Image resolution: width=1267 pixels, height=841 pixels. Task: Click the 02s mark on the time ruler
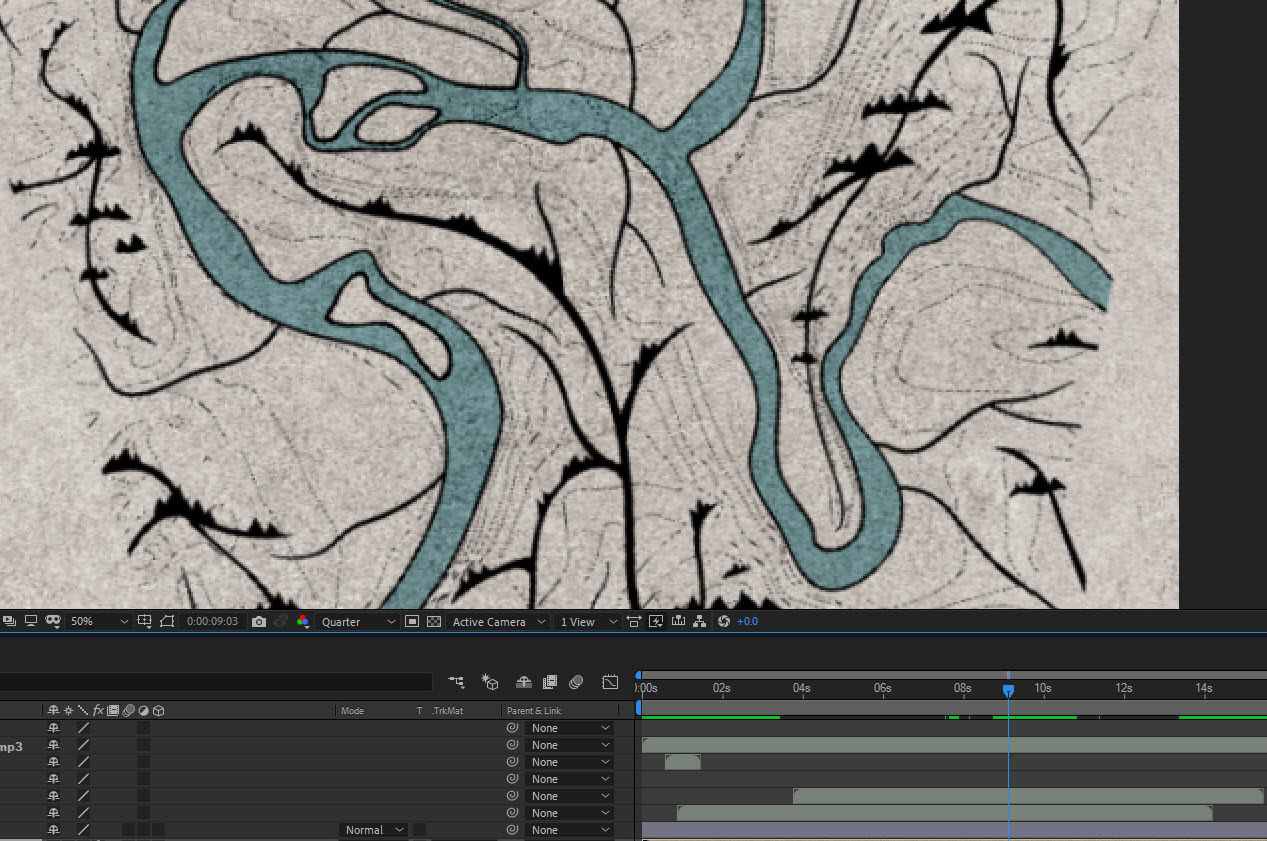(721, 688)
